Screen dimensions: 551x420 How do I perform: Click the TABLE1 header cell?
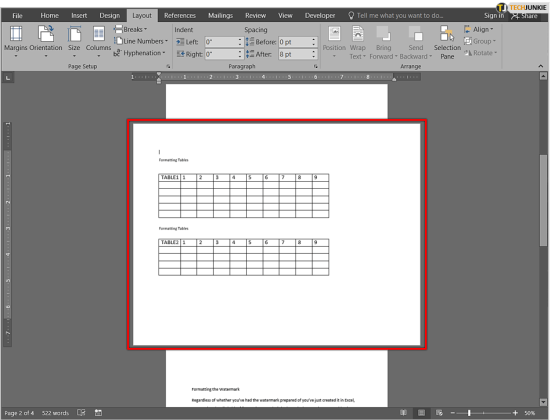[x=169, y=177]
